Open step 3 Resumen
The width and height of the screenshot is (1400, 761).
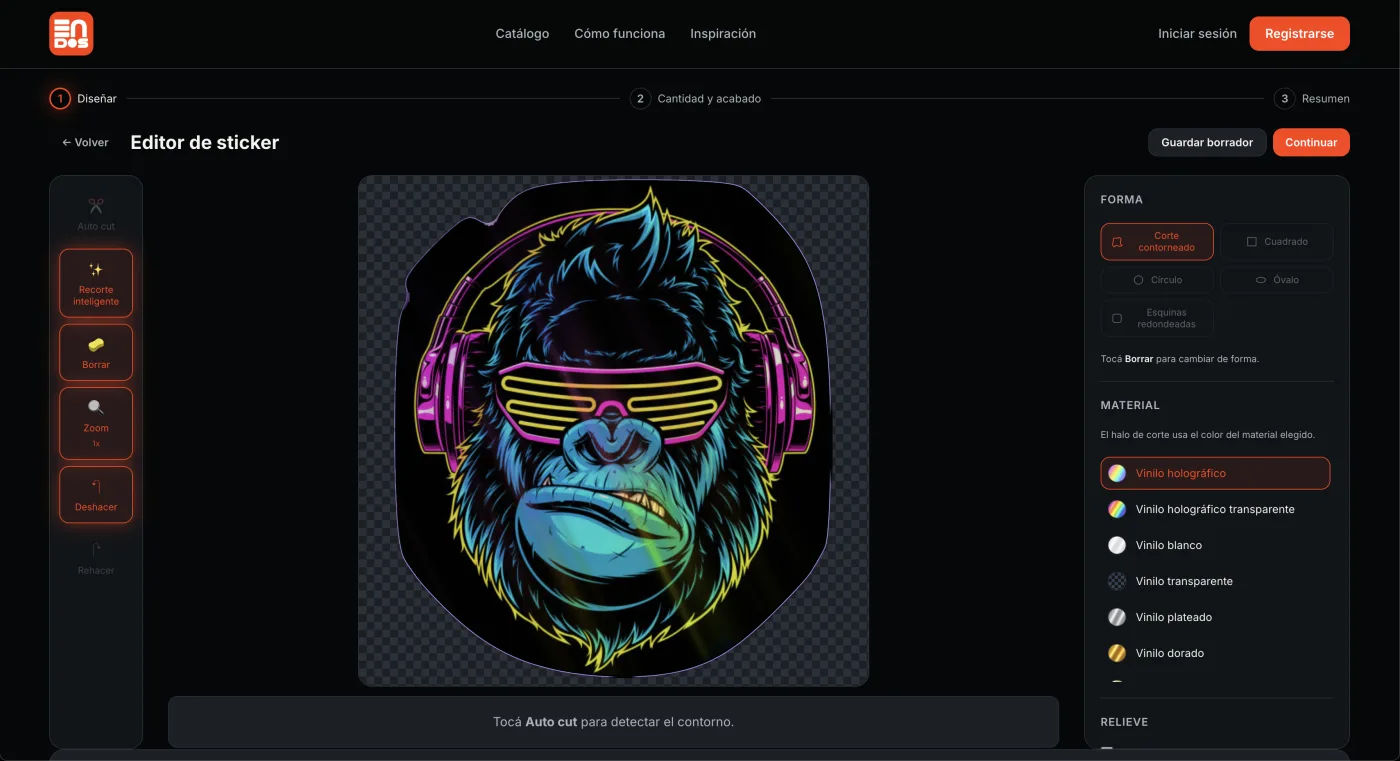tap(1312, 99)
